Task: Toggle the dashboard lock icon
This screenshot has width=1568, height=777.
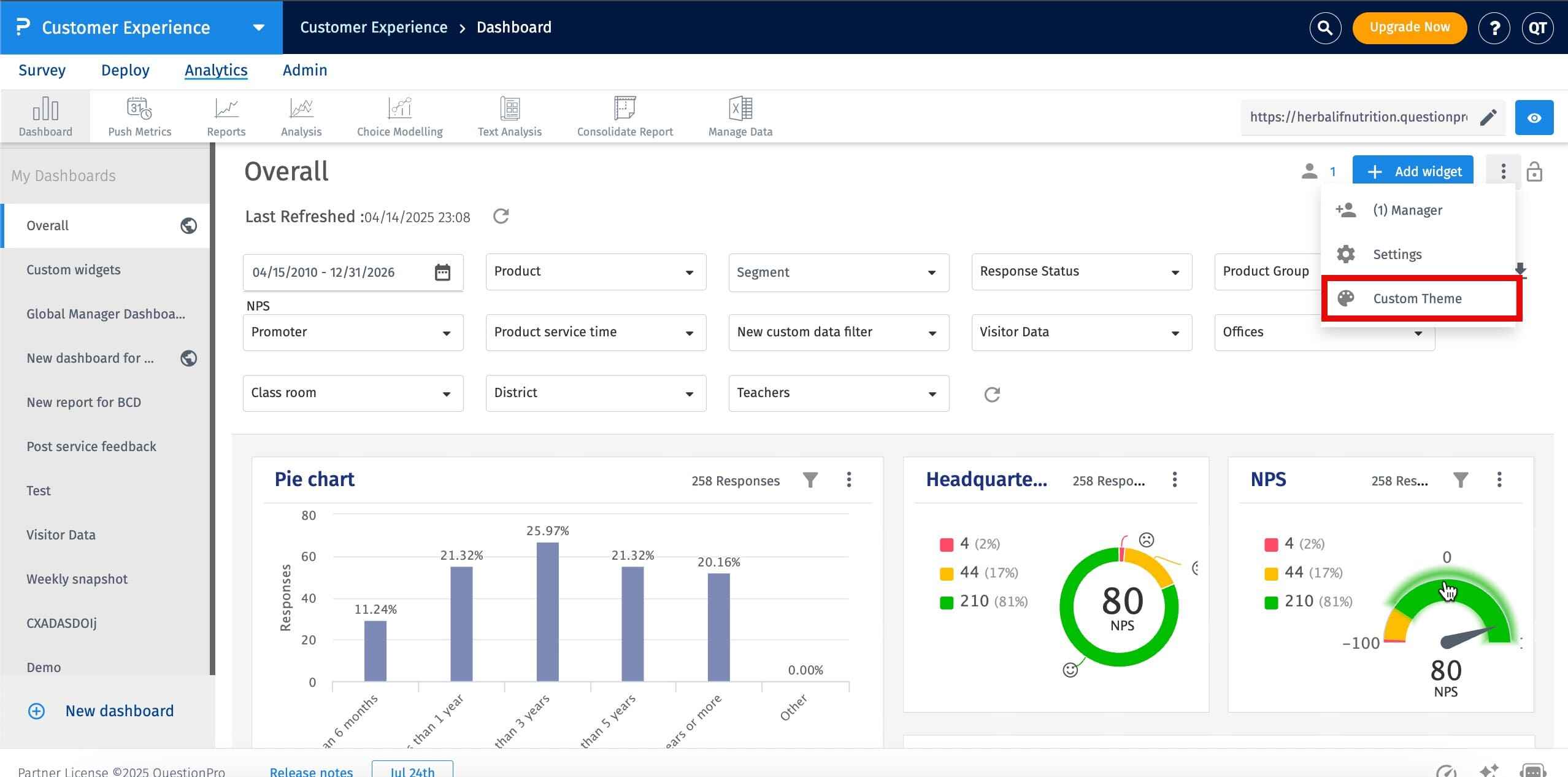Action: (x=1534, y=172)
